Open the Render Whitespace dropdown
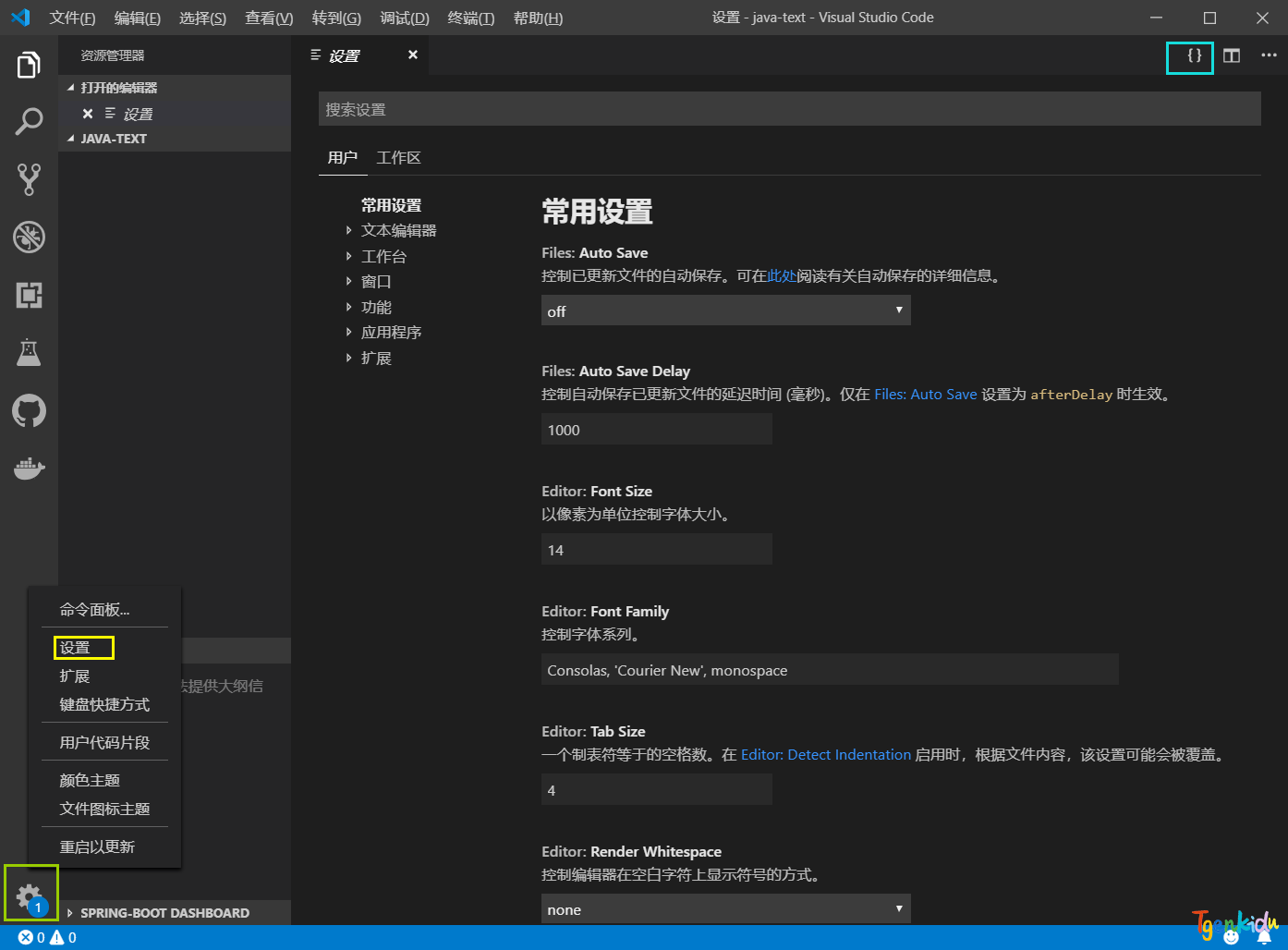 tap(726, 909)
